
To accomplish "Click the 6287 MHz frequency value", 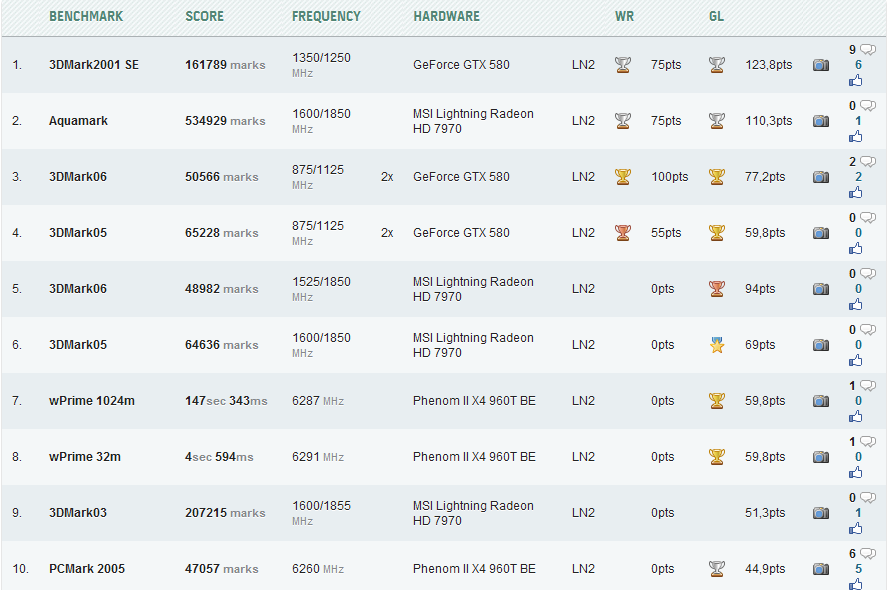I will pos(318,401).
